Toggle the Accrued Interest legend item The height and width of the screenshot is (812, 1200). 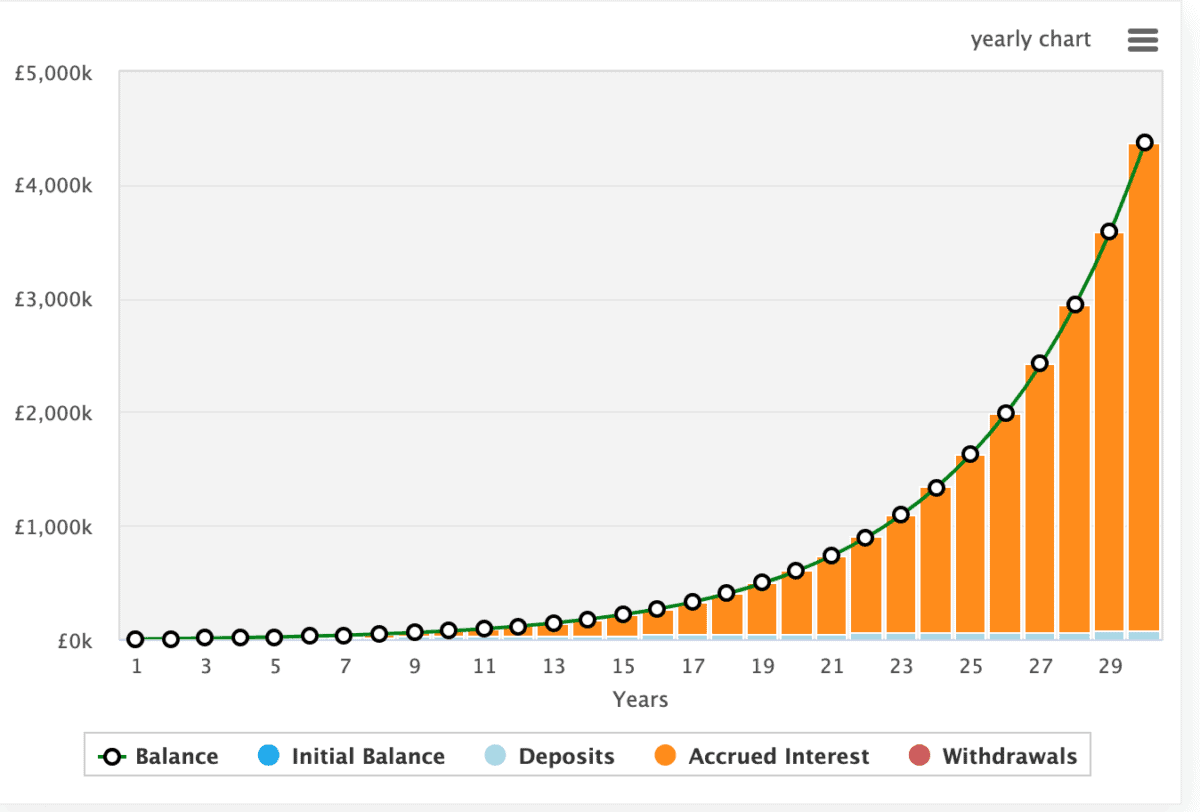tap(778, 756)
